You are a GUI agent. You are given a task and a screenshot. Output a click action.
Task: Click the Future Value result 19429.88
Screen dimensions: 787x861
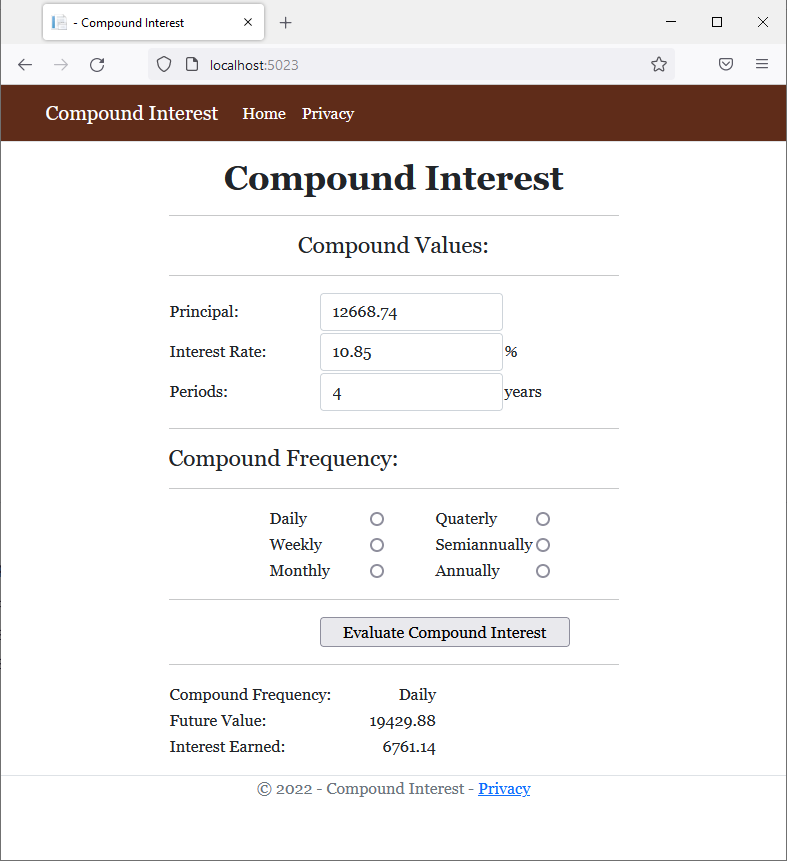click(x=403, y=721)
